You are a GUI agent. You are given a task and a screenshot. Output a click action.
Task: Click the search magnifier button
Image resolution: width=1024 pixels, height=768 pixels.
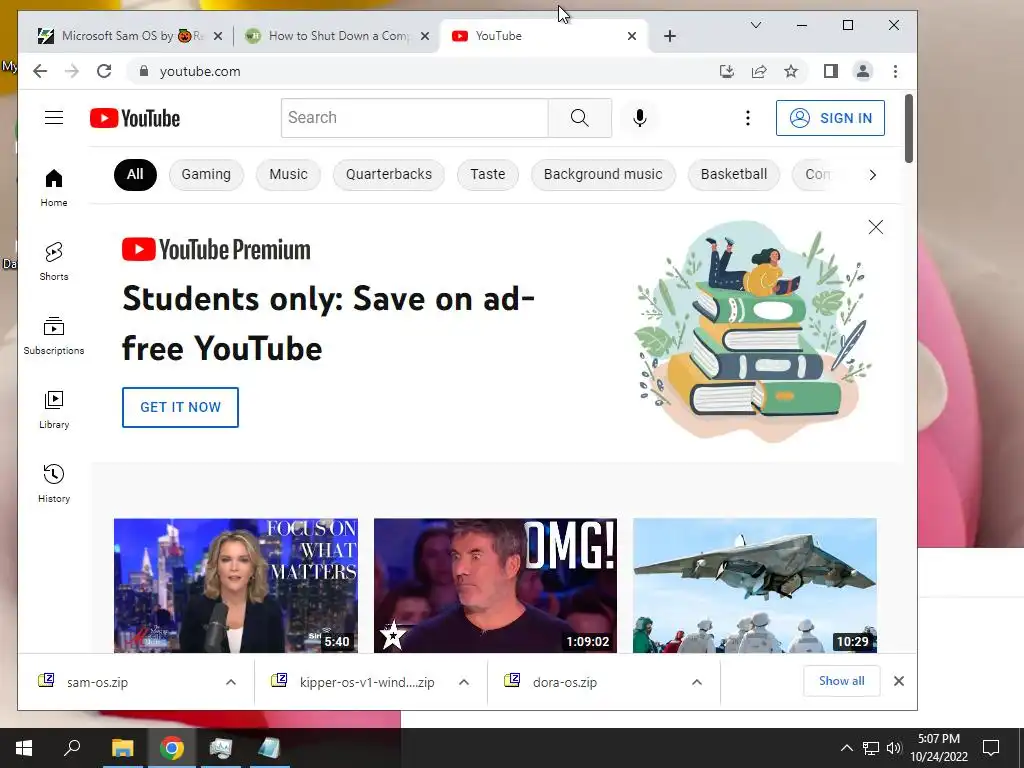(579, 118)
